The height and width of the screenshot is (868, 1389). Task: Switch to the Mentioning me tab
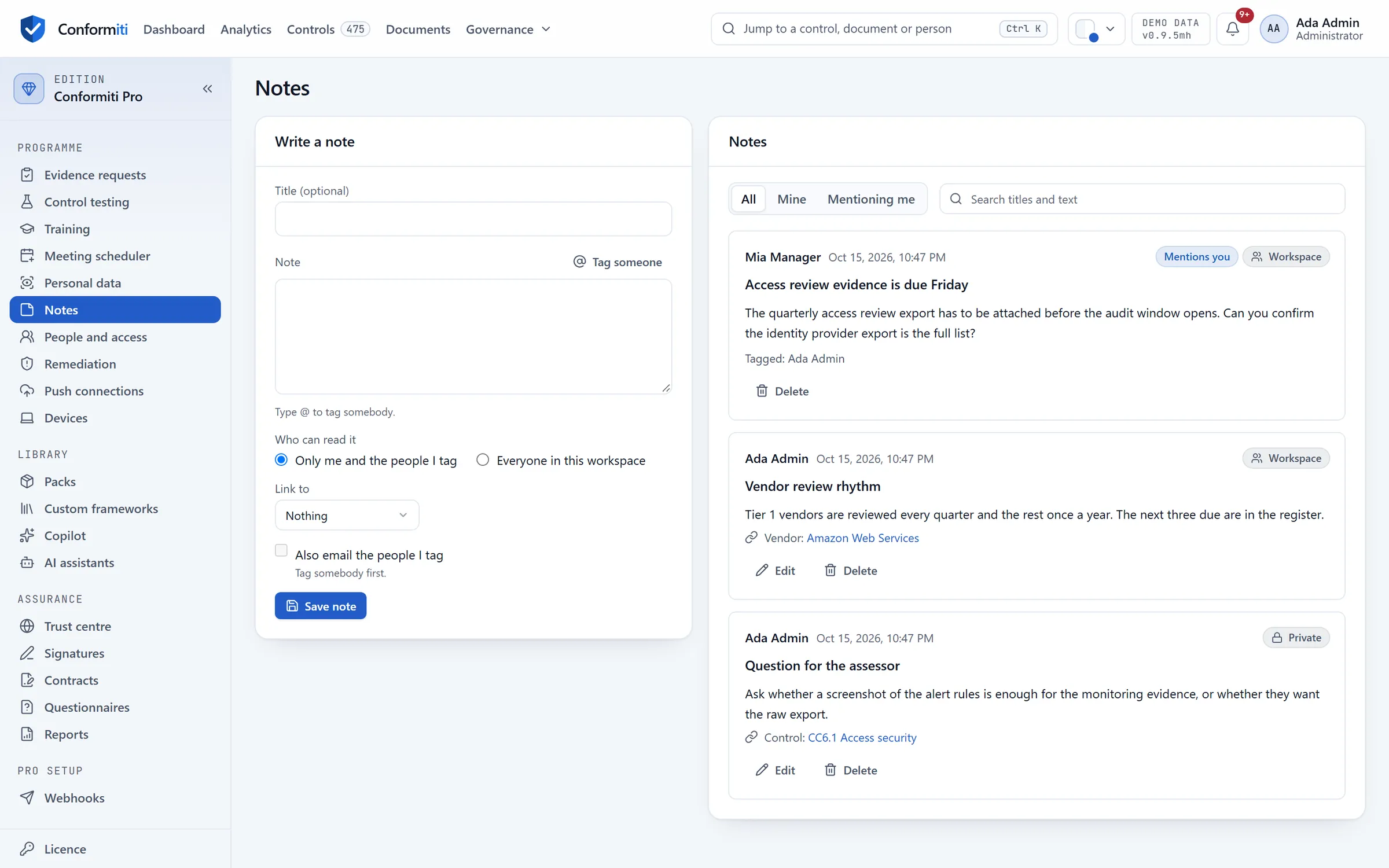871,199
